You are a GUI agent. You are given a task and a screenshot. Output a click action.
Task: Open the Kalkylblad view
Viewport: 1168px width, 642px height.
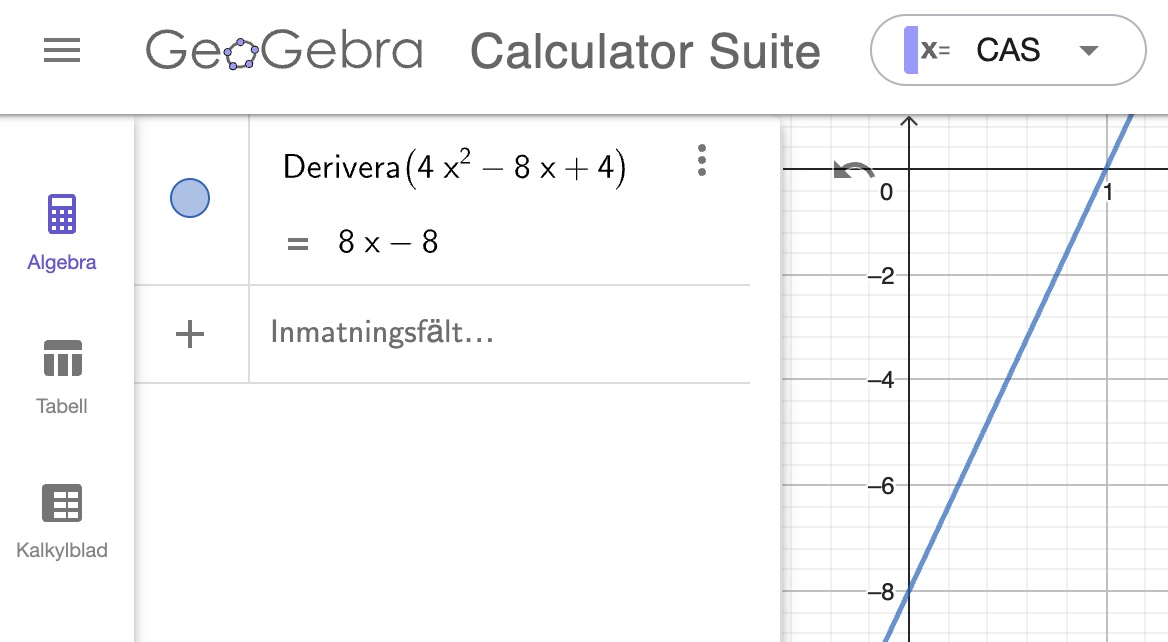coord(61,520)
